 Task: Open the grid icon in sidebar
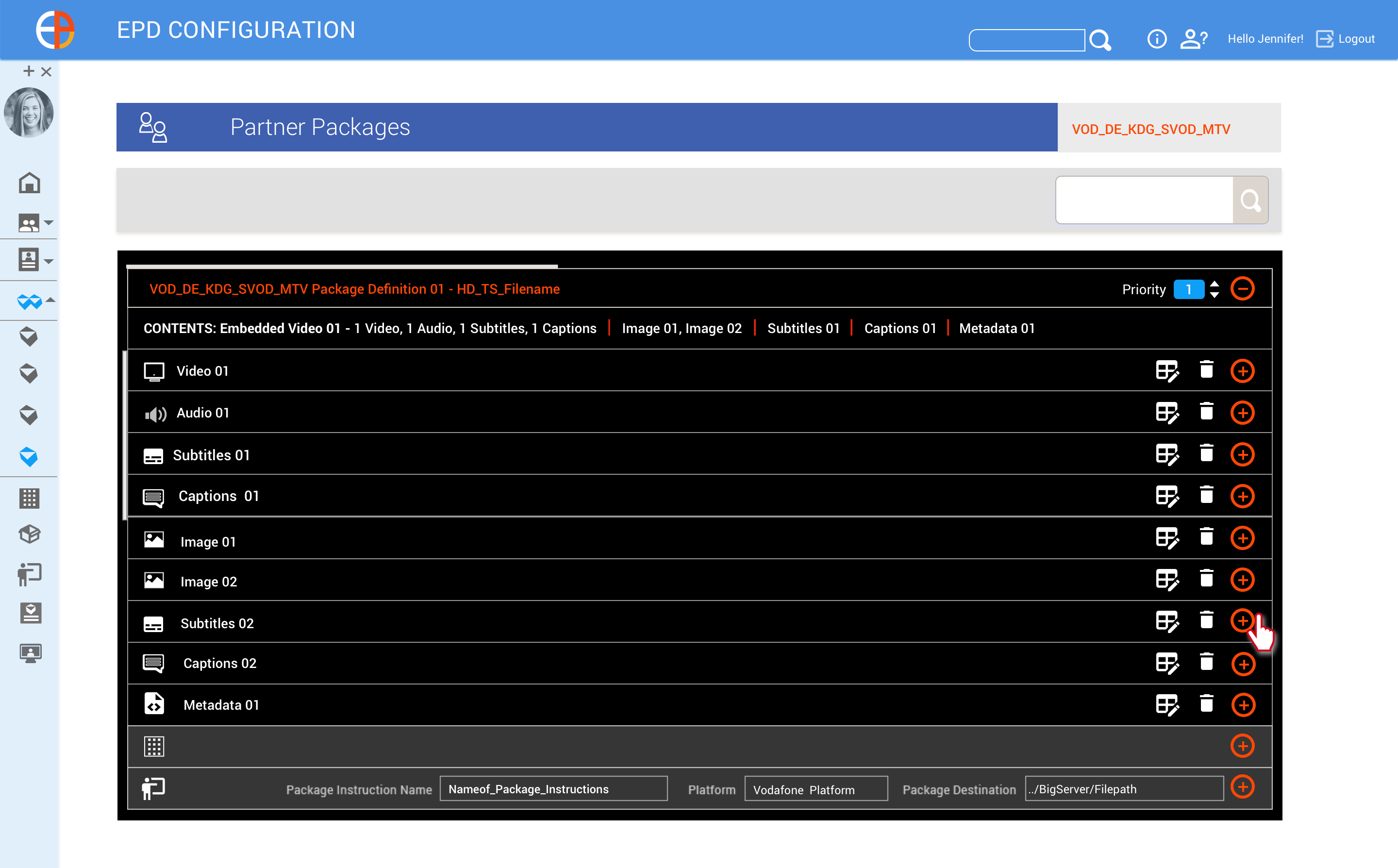click(x=29, y=498)
